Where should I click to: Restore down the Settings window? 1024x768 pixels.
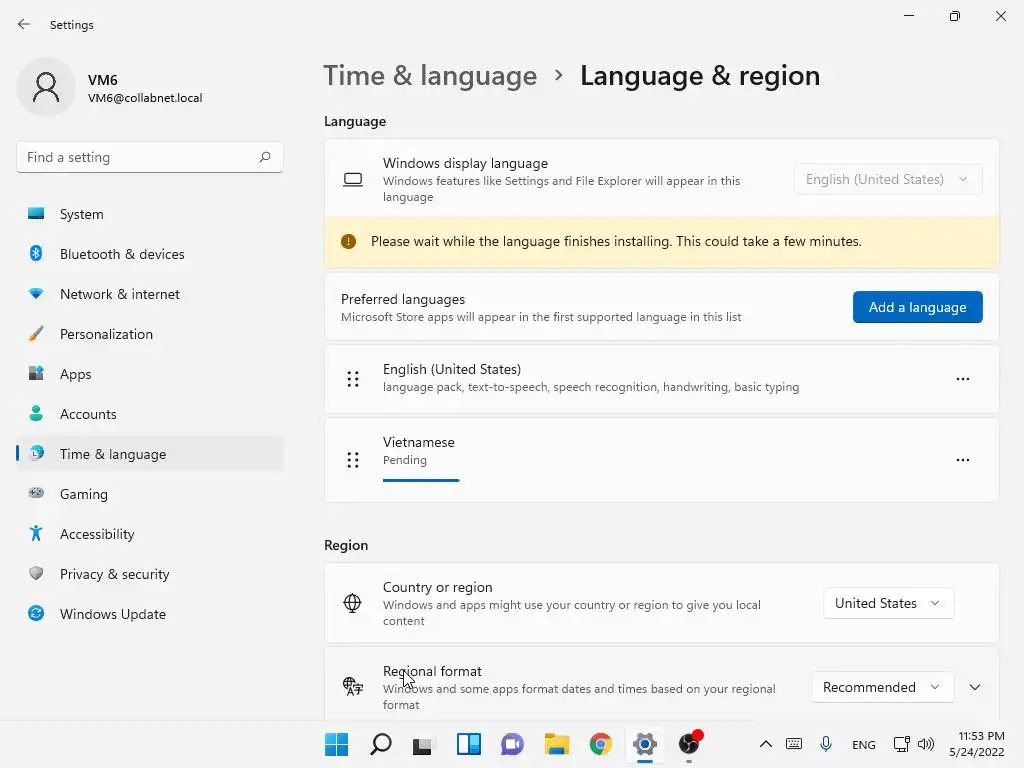(955, 16)
